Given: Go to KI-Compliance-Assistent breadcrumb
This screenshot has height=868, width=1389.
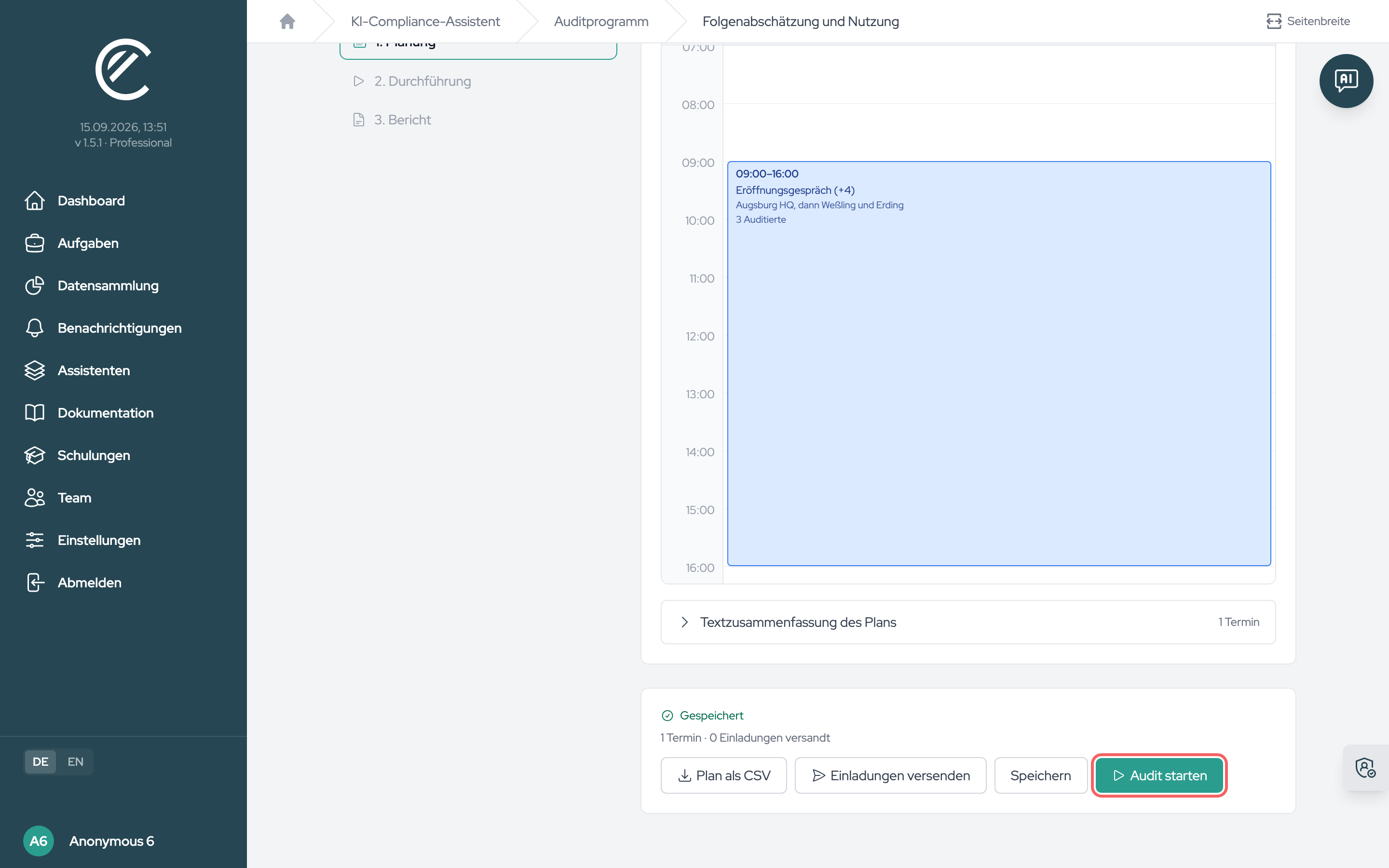Looking at the screenshot, I should point(425,21).
